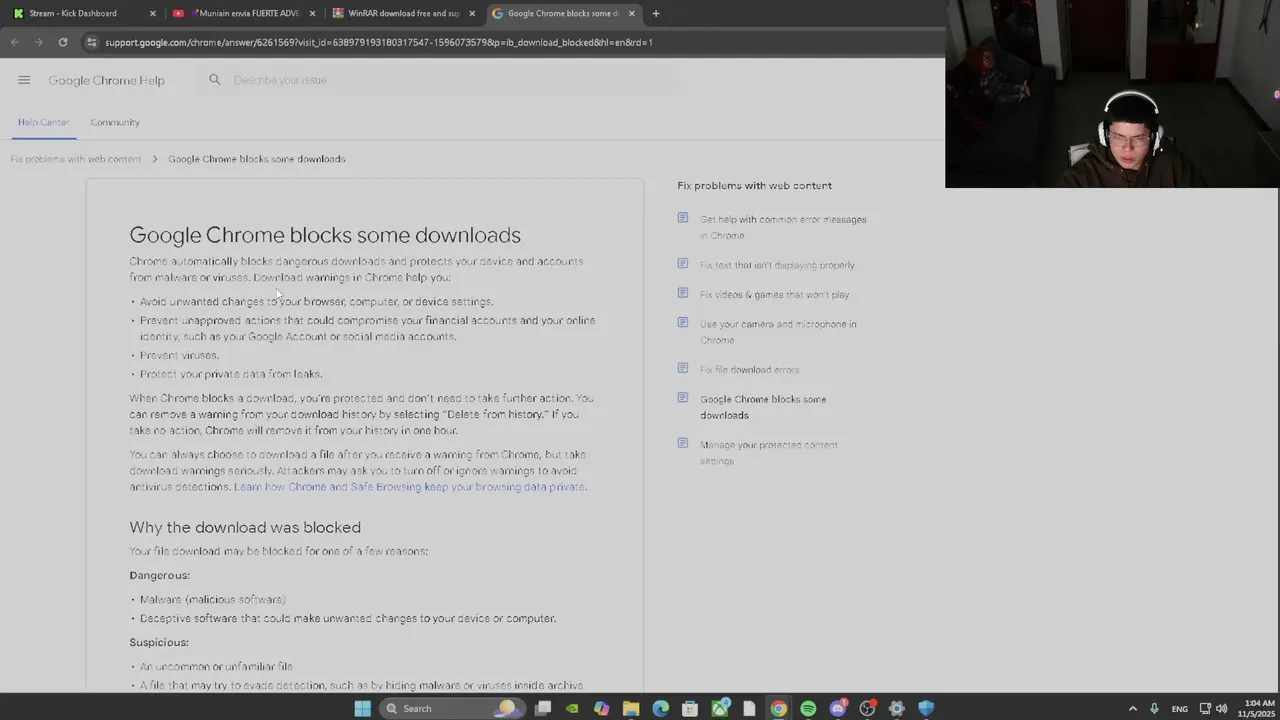The width and height of the screenshot is (1280, 720).
Task: Go back in browser history
Action: 14,42
